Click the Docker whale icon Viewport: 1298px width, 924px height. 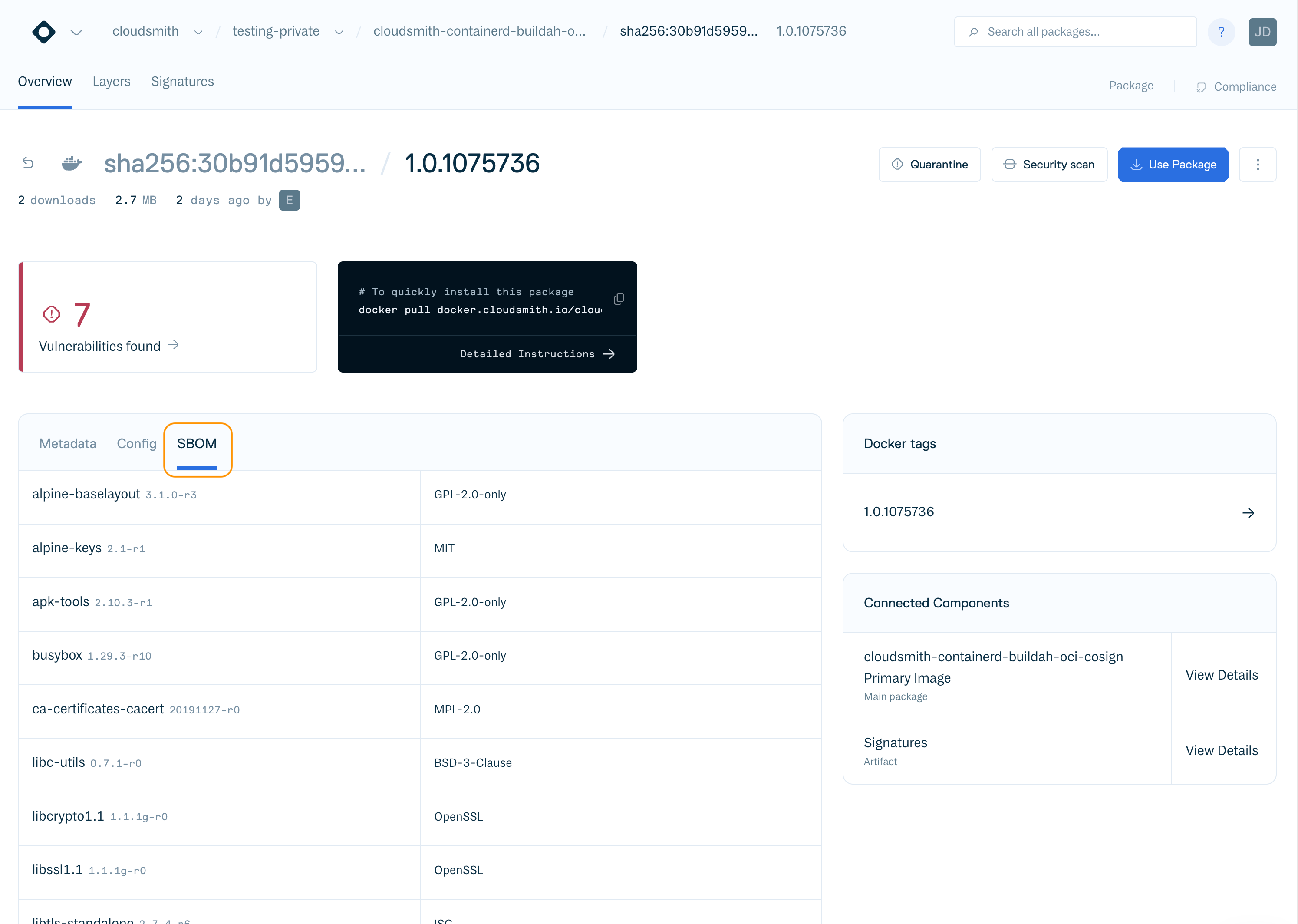(72, 163)
